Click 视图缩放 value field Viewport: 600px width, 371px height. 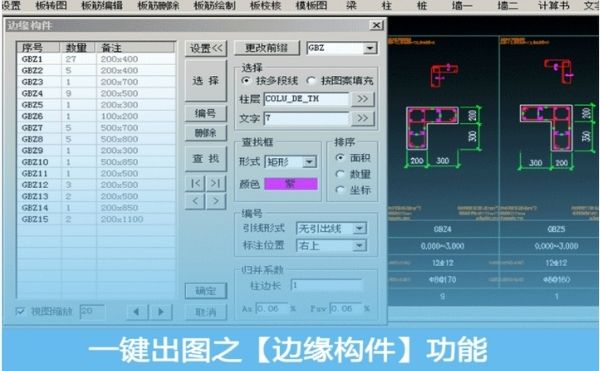(92, 311)
